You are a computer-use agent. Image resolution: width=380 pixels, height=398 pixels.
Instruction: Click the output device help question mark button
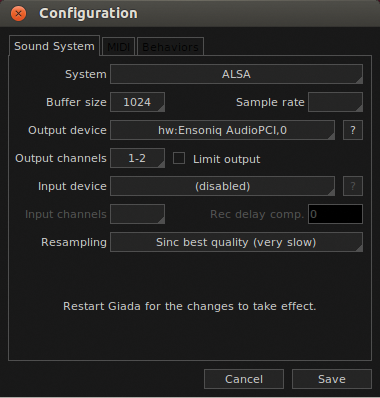pos(353,130)
